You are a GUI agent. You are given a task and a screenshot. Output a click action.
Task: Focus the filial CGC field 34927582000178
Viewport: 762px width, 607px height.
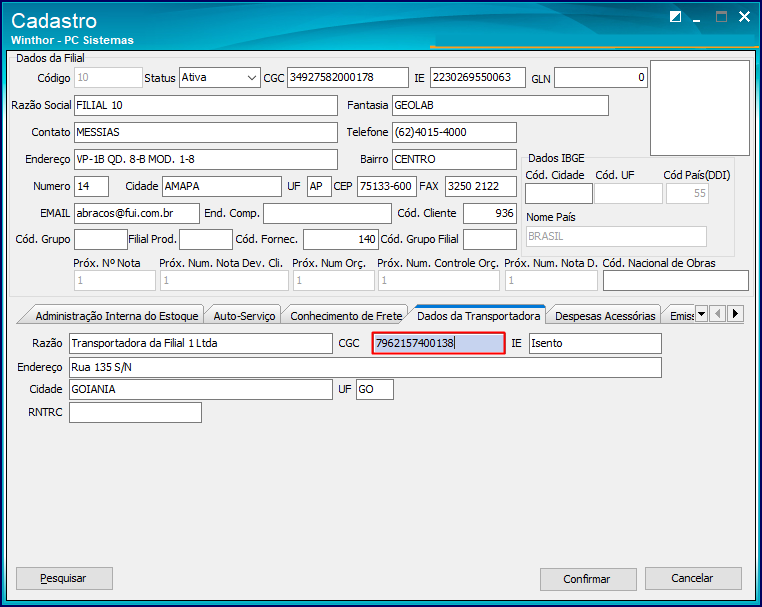347,78
